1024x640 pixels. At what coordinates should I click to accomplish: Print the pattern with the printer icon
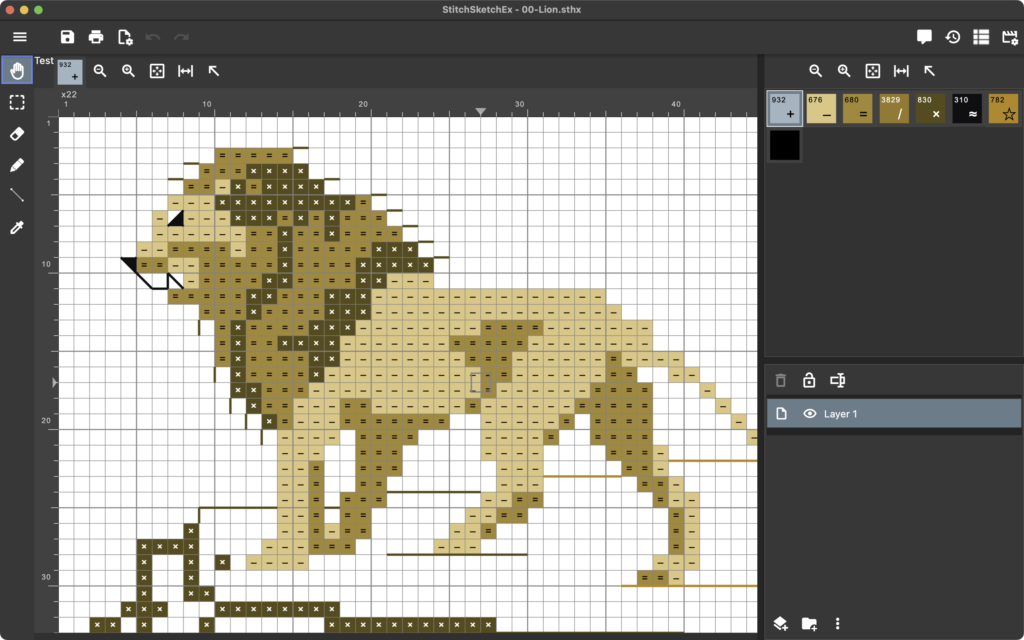[96, 37]
